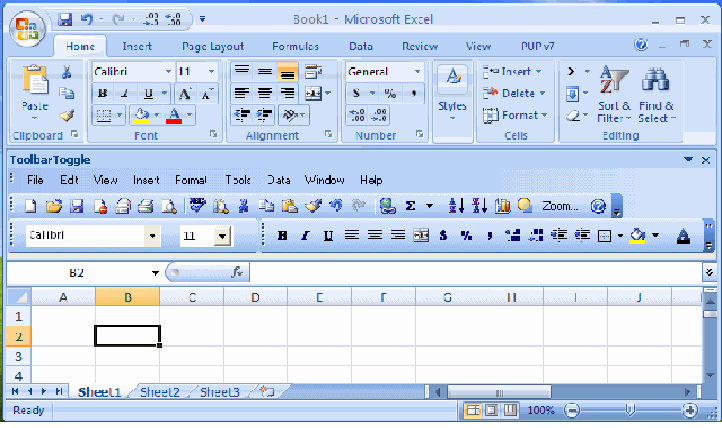The height and width of the screenshot is (428, 722).
Task: Open Sort & Filter in Editing group
Action: pos(614,95)
